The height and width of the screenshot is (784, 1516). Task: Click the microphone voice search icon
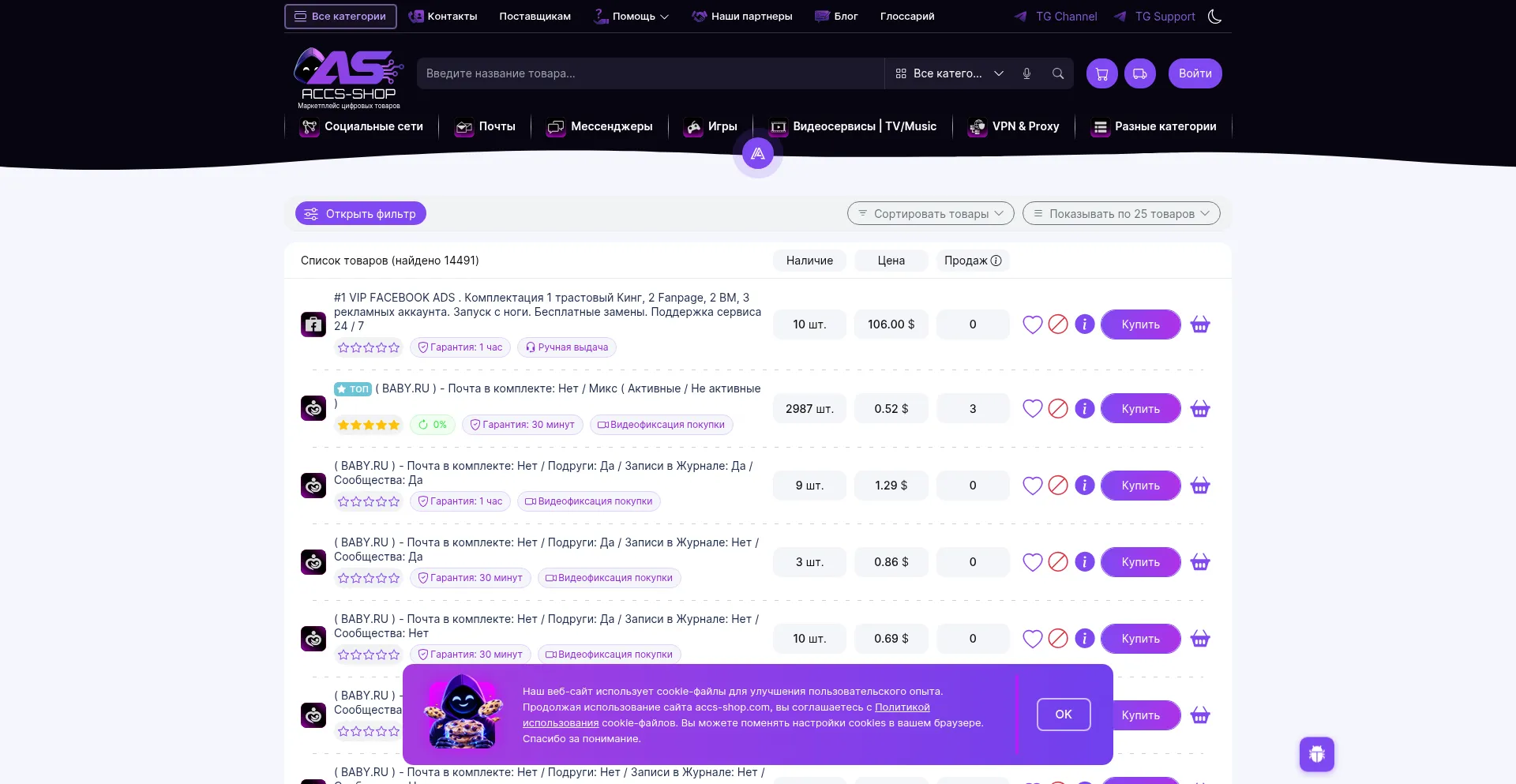1026,73
